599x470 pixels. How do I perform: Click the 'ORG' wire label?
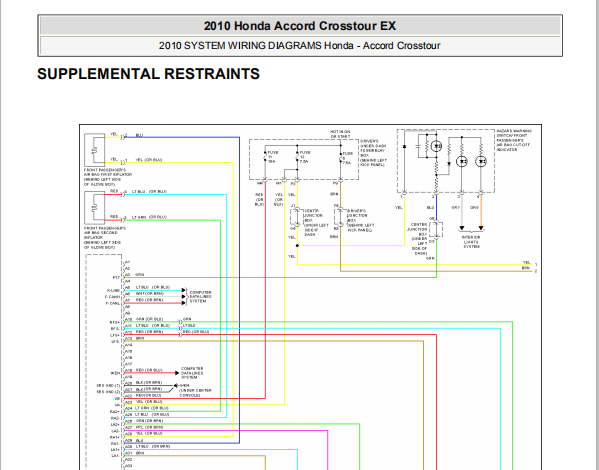pos(474,207)
